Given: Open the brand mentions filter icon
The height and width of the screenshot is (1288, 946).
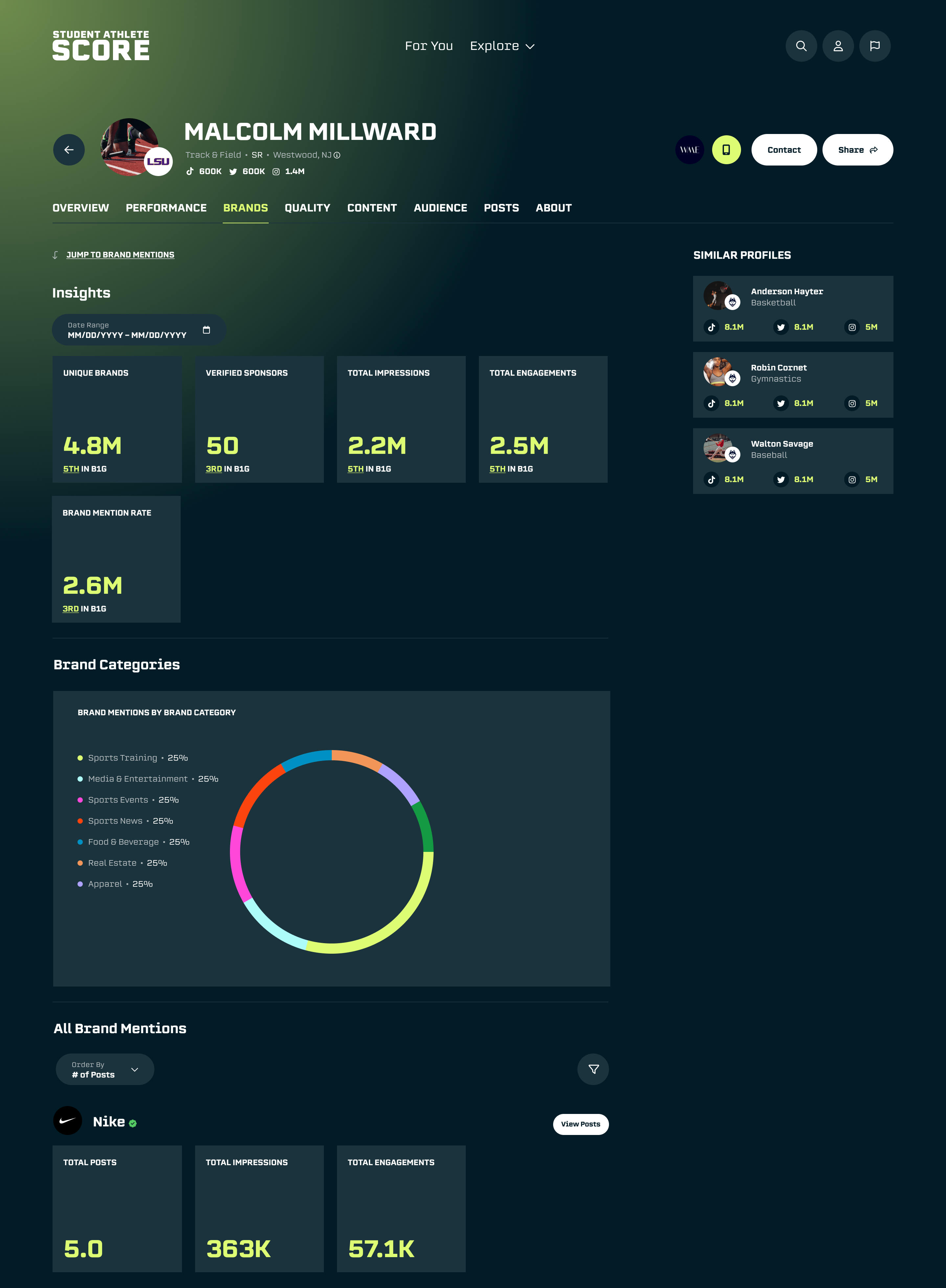Looking at the screenshot, I should 593,1069.
